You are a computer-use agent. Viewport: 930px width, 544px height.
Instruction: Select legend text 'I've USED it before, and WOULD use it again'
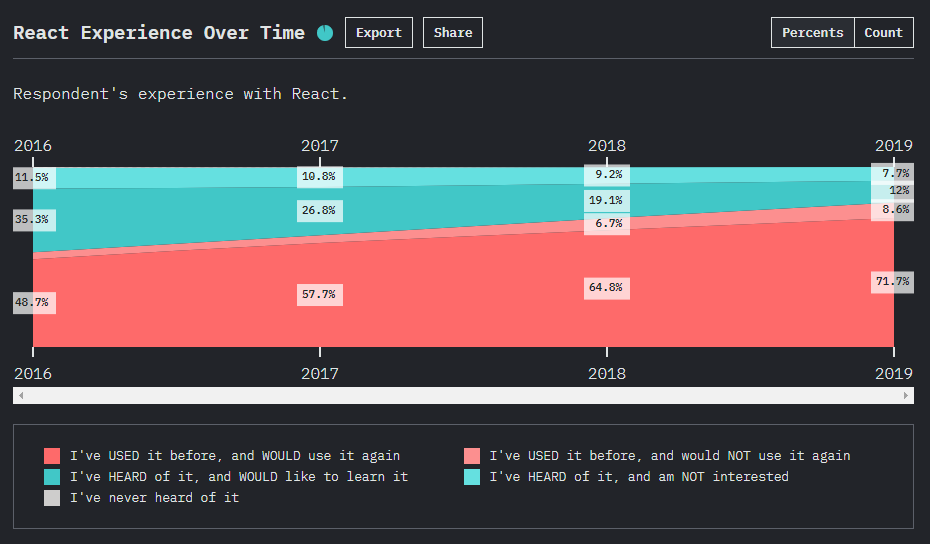click(x=235, y=456)
